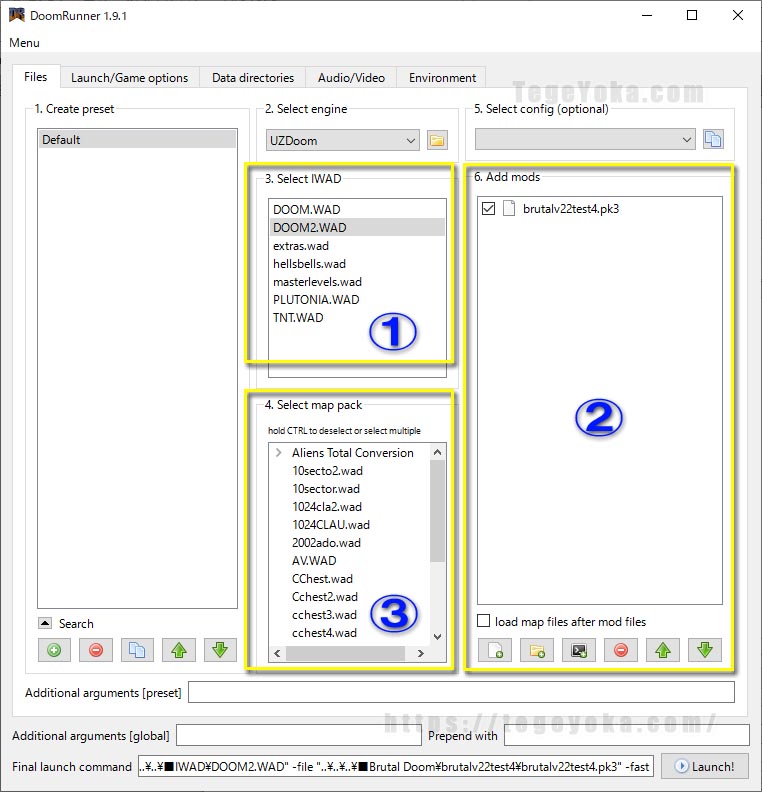Open the UZDoom engine dropdown
762x792 pixels.
[342, 141]
